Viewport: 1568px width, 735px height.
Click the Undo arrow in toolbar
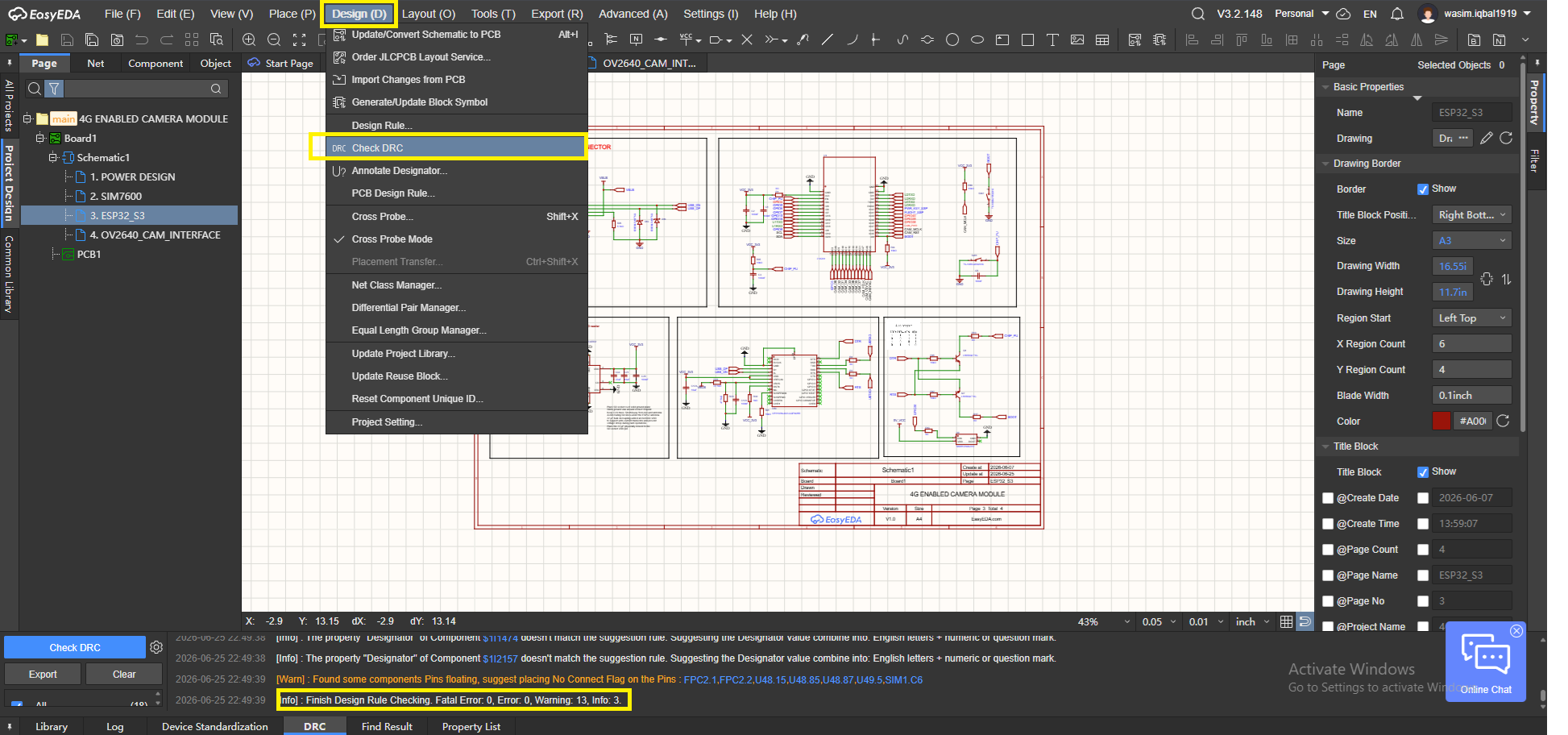pos(142,39)
